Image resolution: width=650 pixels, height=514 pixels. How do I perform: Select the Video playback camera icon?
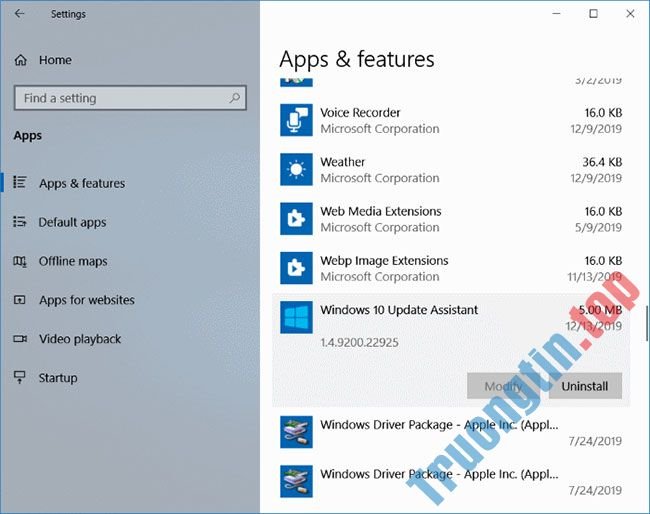click(19, 339)
